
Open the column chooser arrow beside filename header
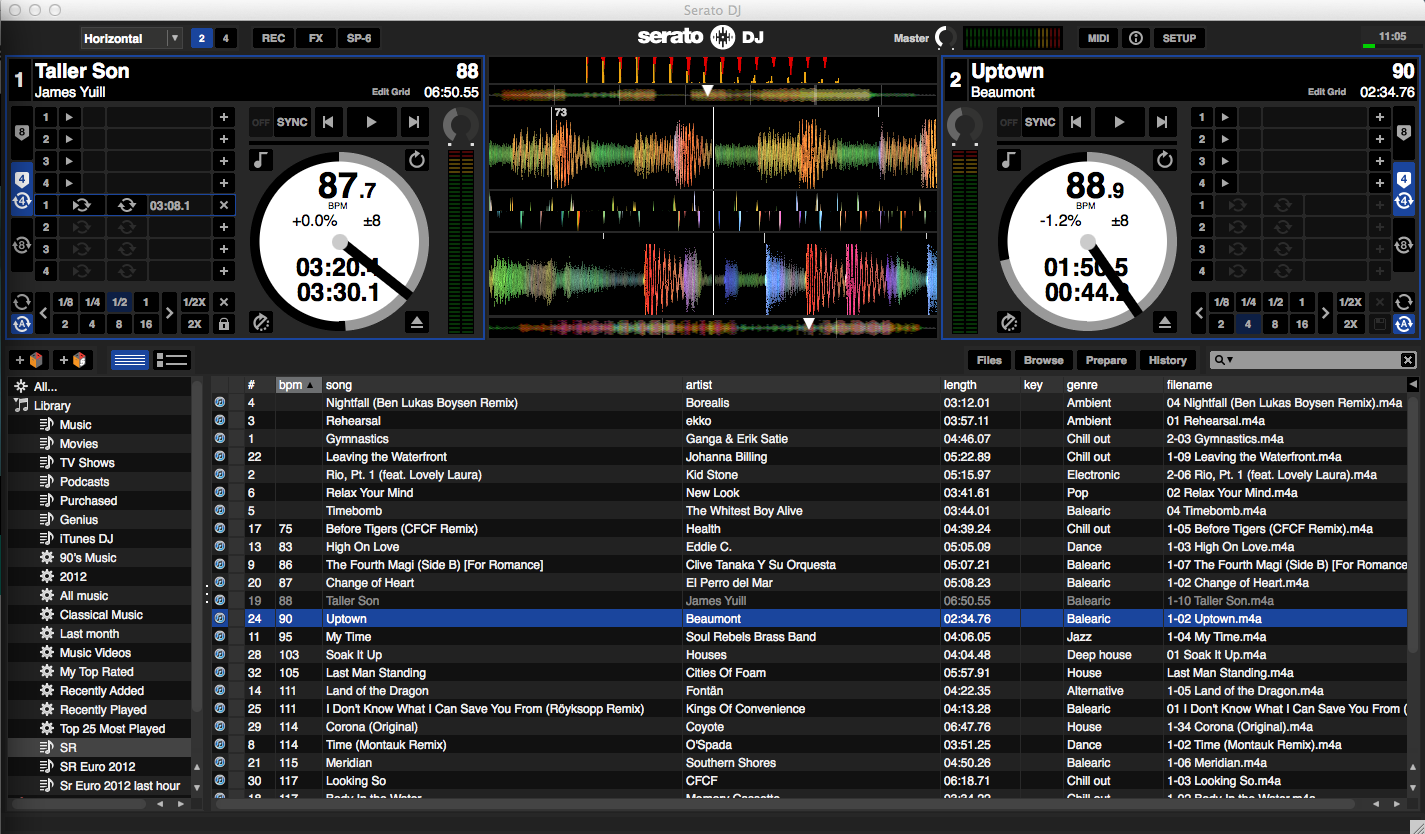point(1412,385)
